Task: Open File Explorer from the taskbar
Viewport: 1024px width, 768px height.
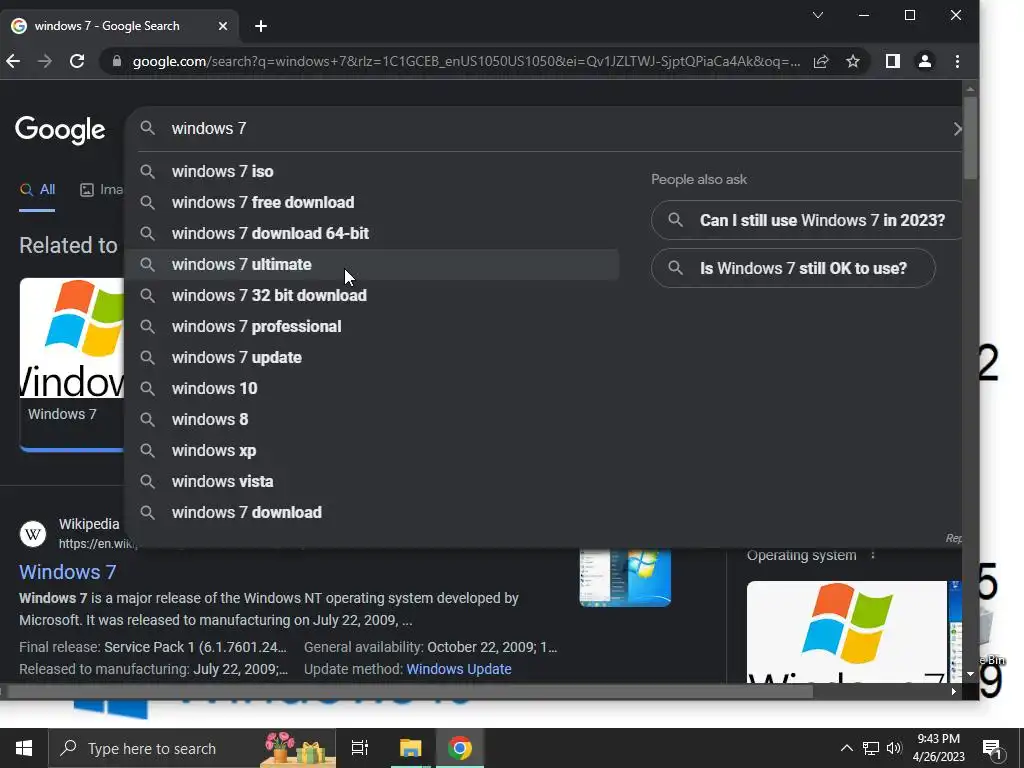Action: (410, 748)
